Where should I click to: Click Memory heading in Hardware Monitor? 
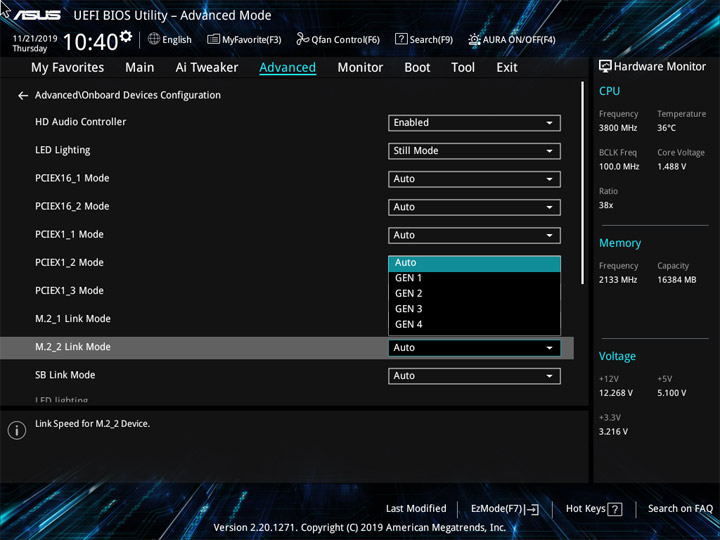pyautogui.click(x=620, y=243)
